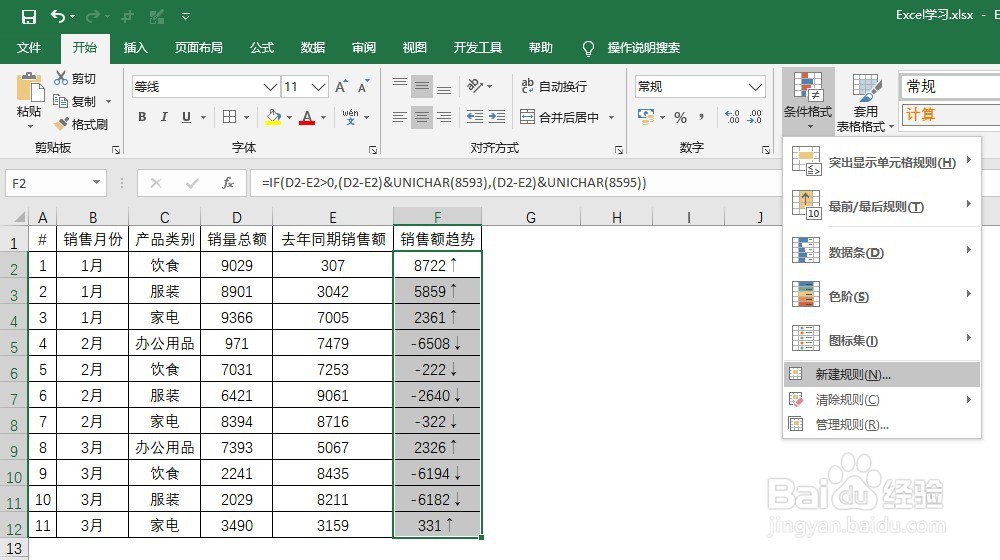Apply accounting number format icon
The width and height of the screenshot is (1000, 560).
click(x=646, y=117)
